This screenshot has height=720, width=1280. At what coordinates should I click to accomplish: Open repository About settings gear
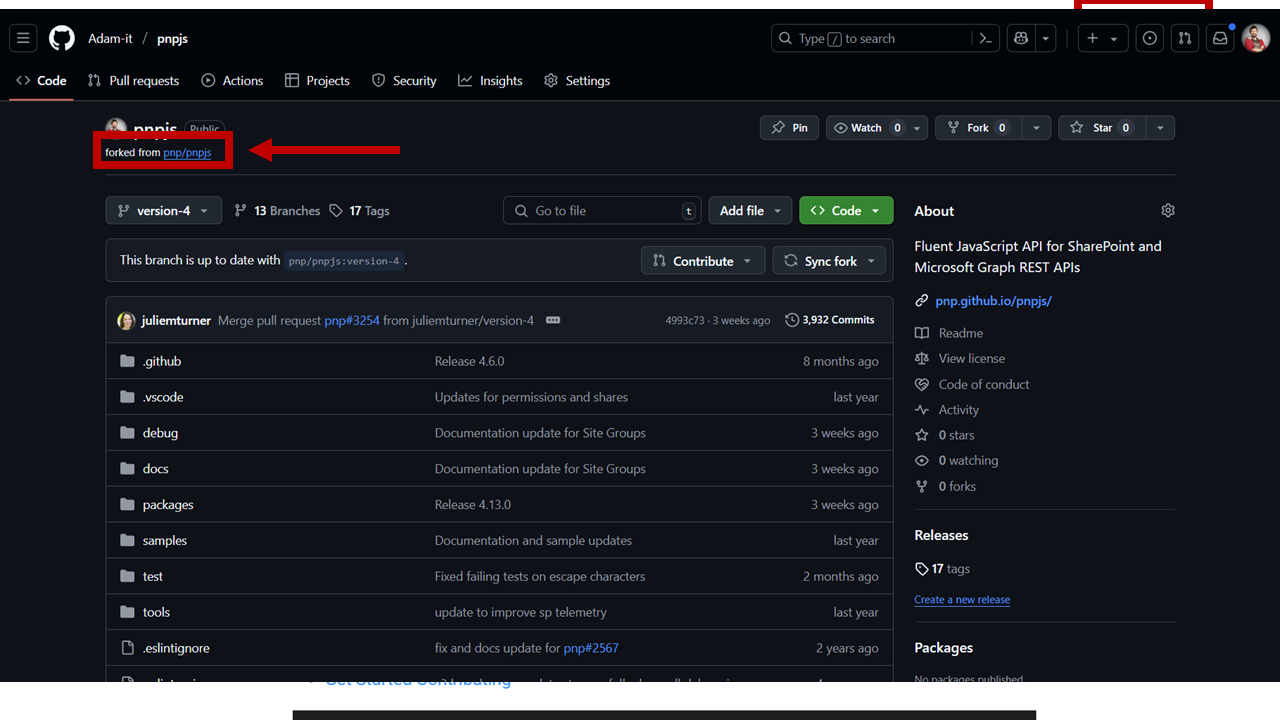pos(1168,211)
